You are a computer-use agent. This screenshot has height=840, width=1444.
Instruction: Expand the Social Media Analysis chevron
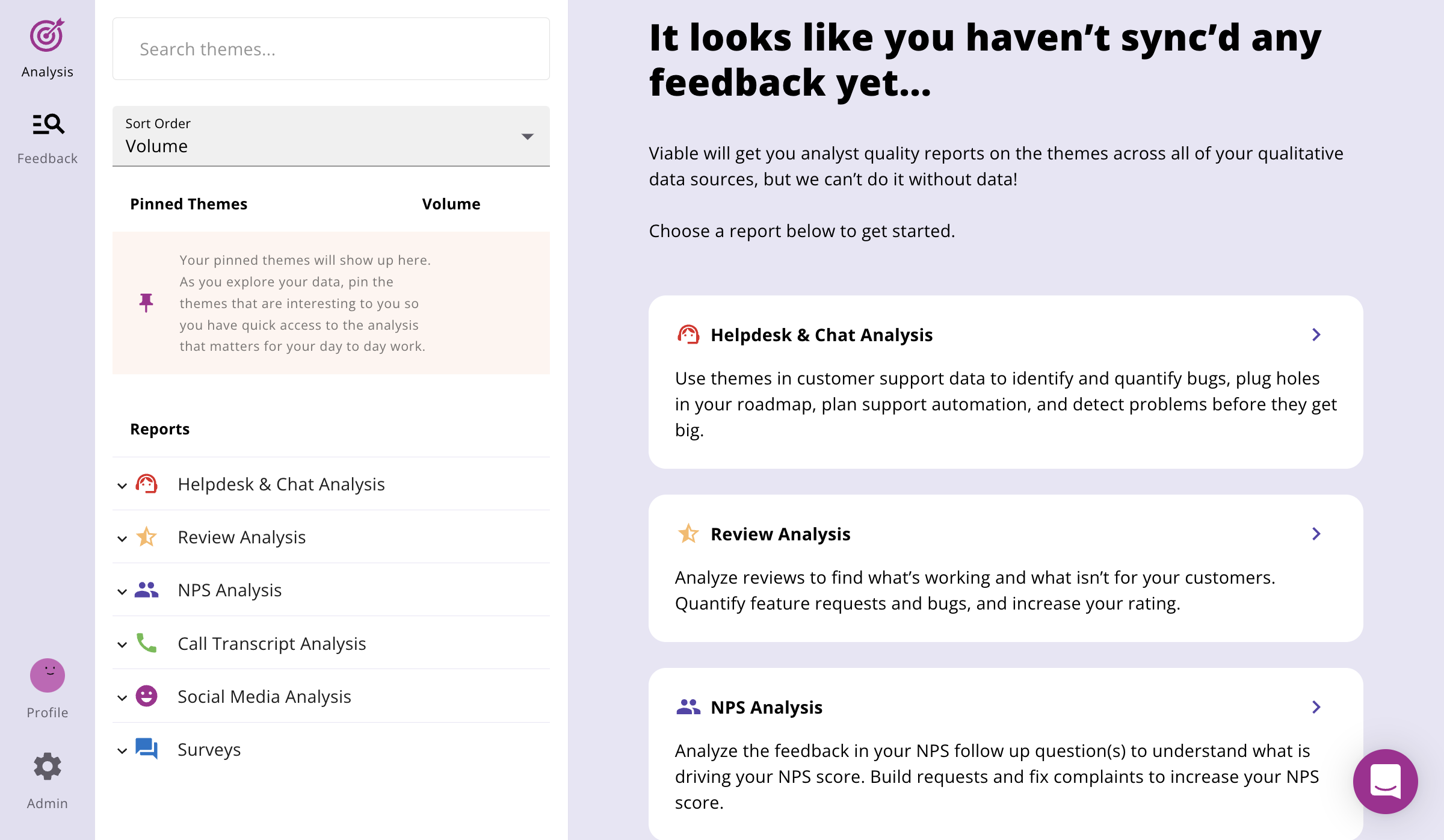pyautogui.click(x=122, y=698)
